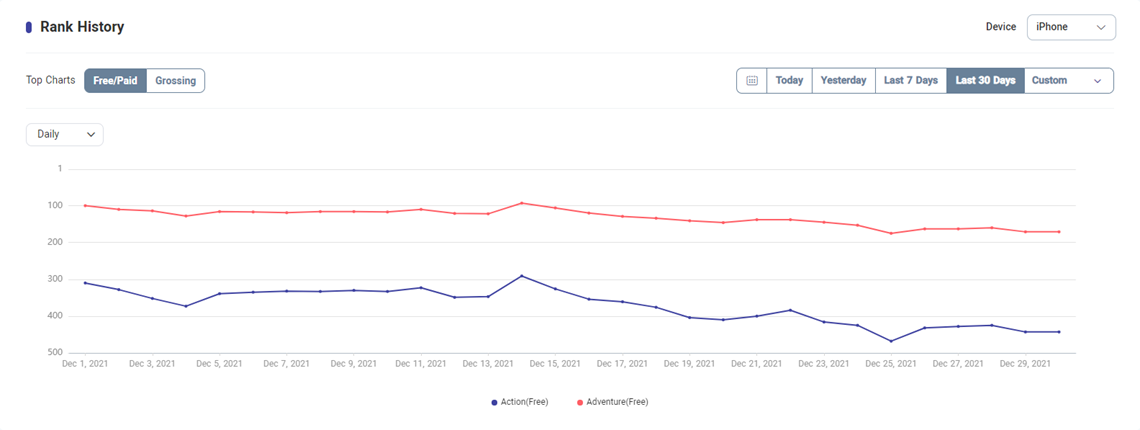This screenshot has width=1140, height=430.
Task: Open the calendar date picker icon
Action: coord(752,81)
